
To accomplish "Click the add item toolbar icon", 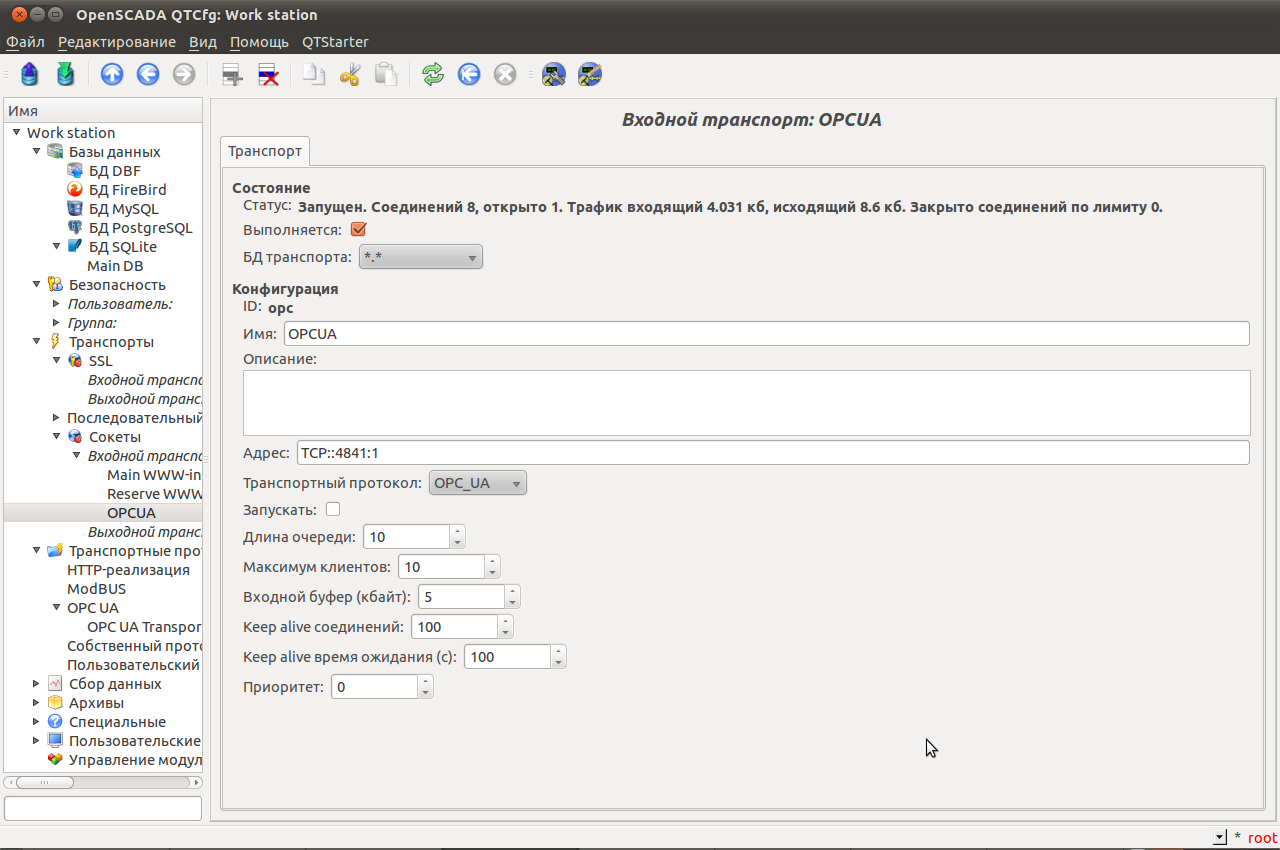I will (x=232, y=74).
